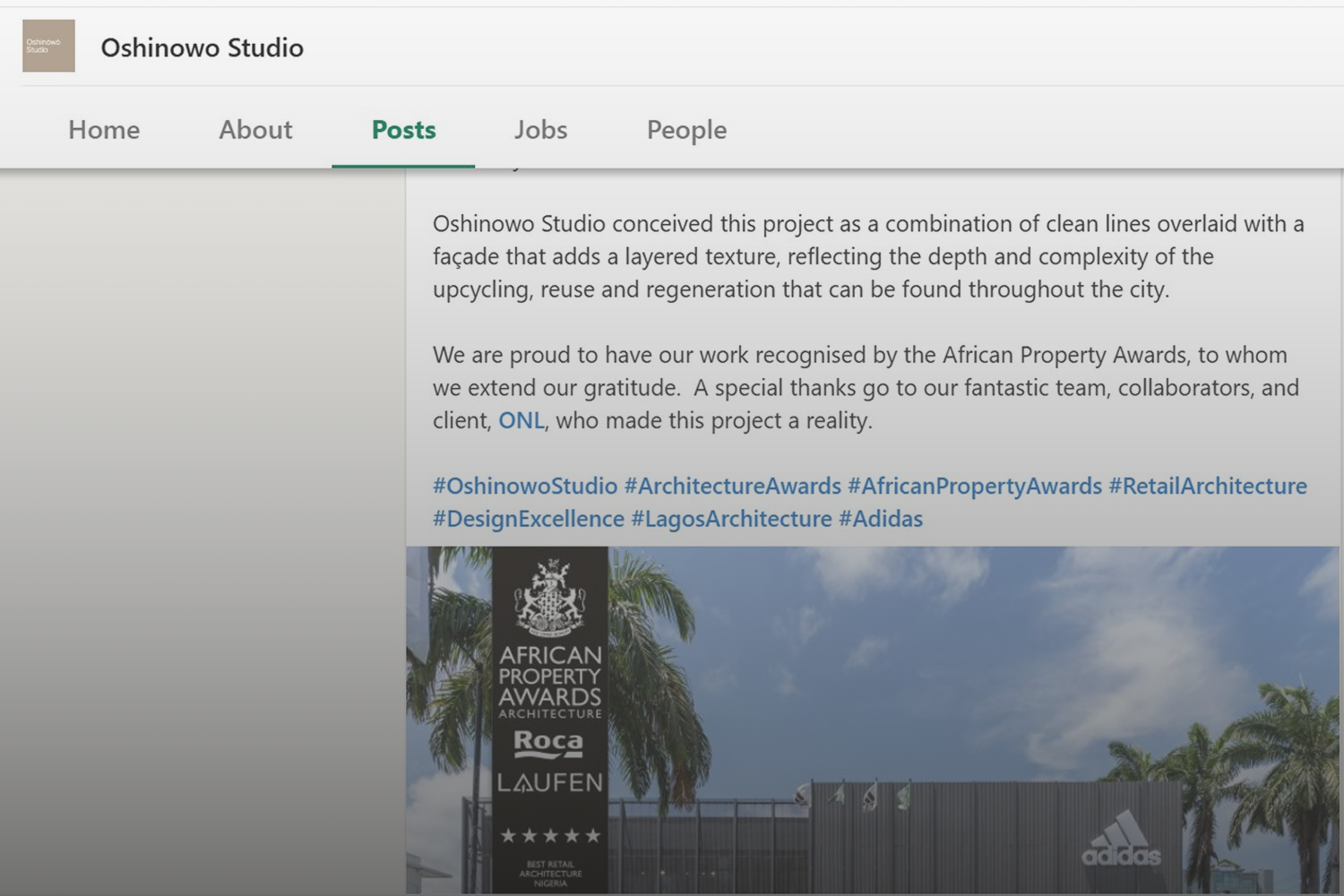The height and width of the screenshot is (896, 1344).
Task: Click the Oshinowo Studio logo thumbnail
Action: (x=48, y=46)
